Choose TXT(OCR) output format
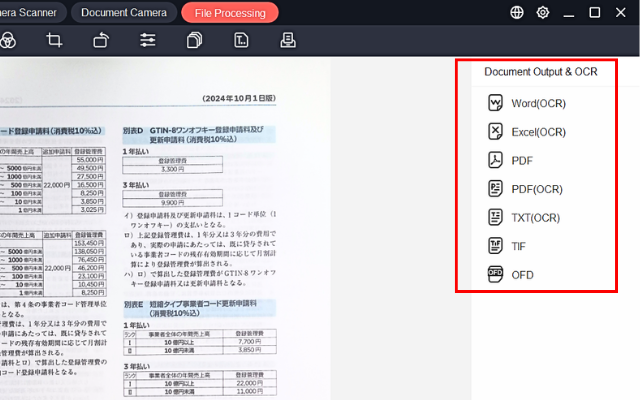This screenshot has width=640, height=400. click(535, 218)
